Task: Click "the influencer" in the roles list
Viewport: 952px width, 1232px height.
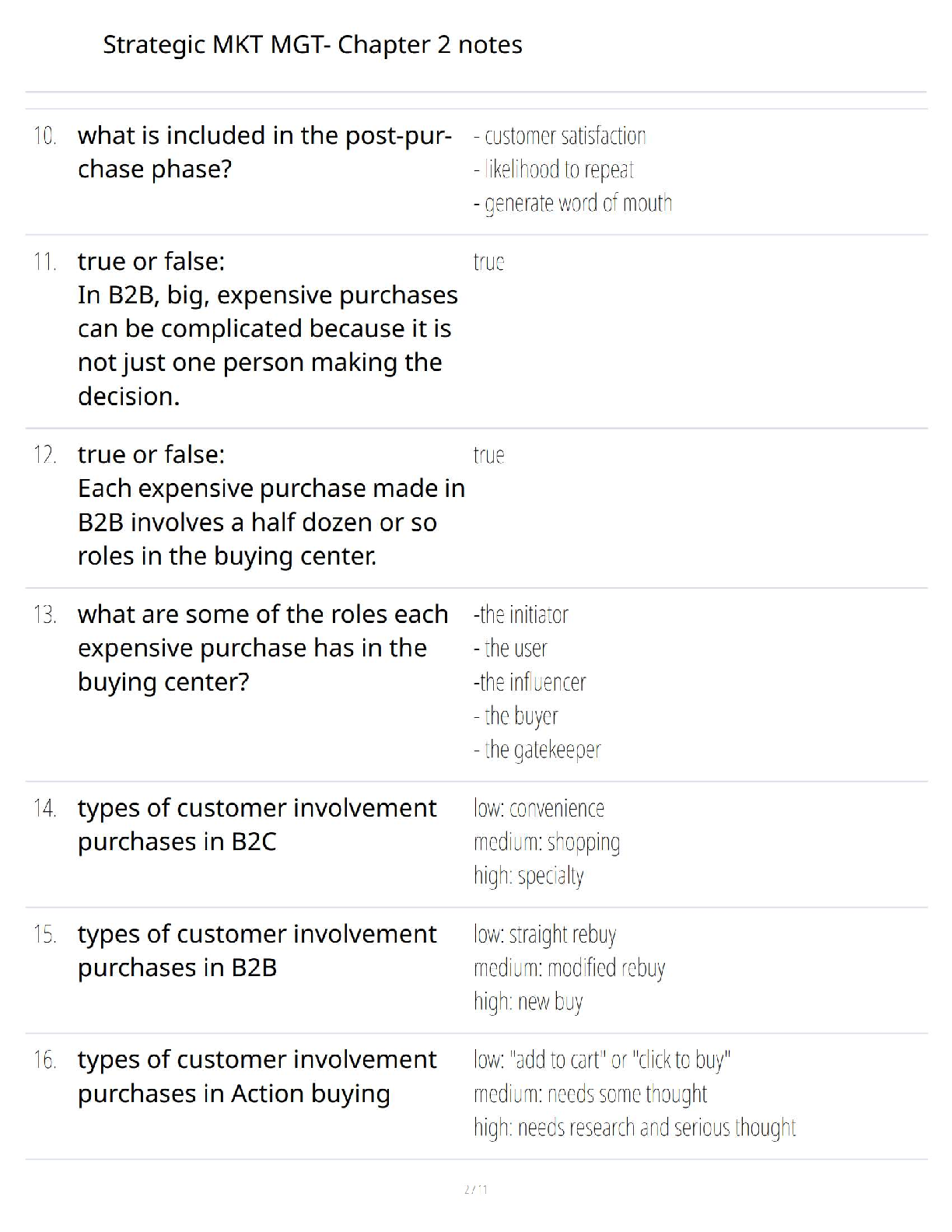Action: pos(530,682)
